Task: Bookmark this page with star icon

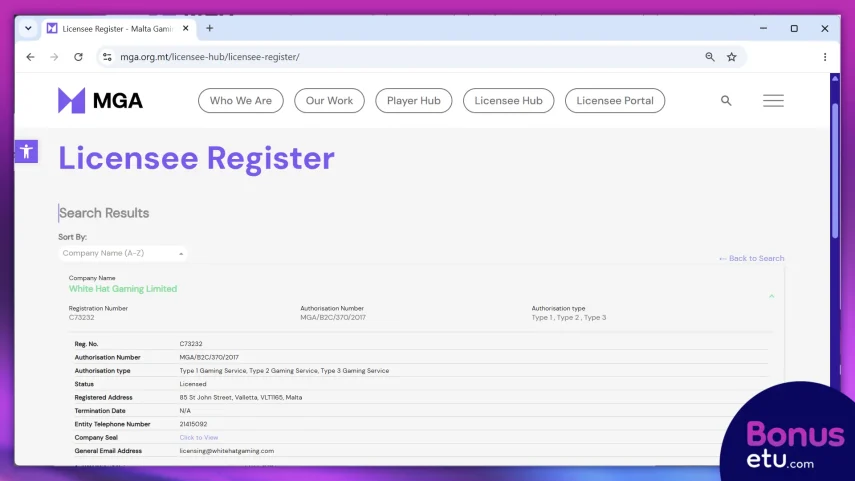Action: tap(732, 57)
